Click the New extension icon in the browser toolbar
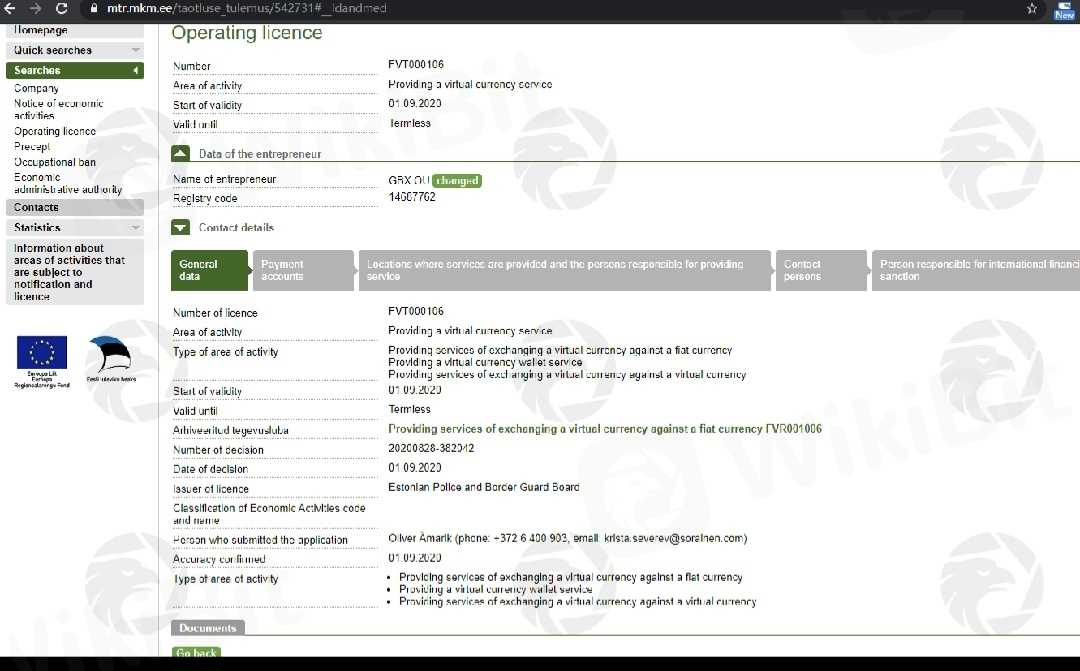The width and height of the screenshot is (1080, 671). (1064, 9)
